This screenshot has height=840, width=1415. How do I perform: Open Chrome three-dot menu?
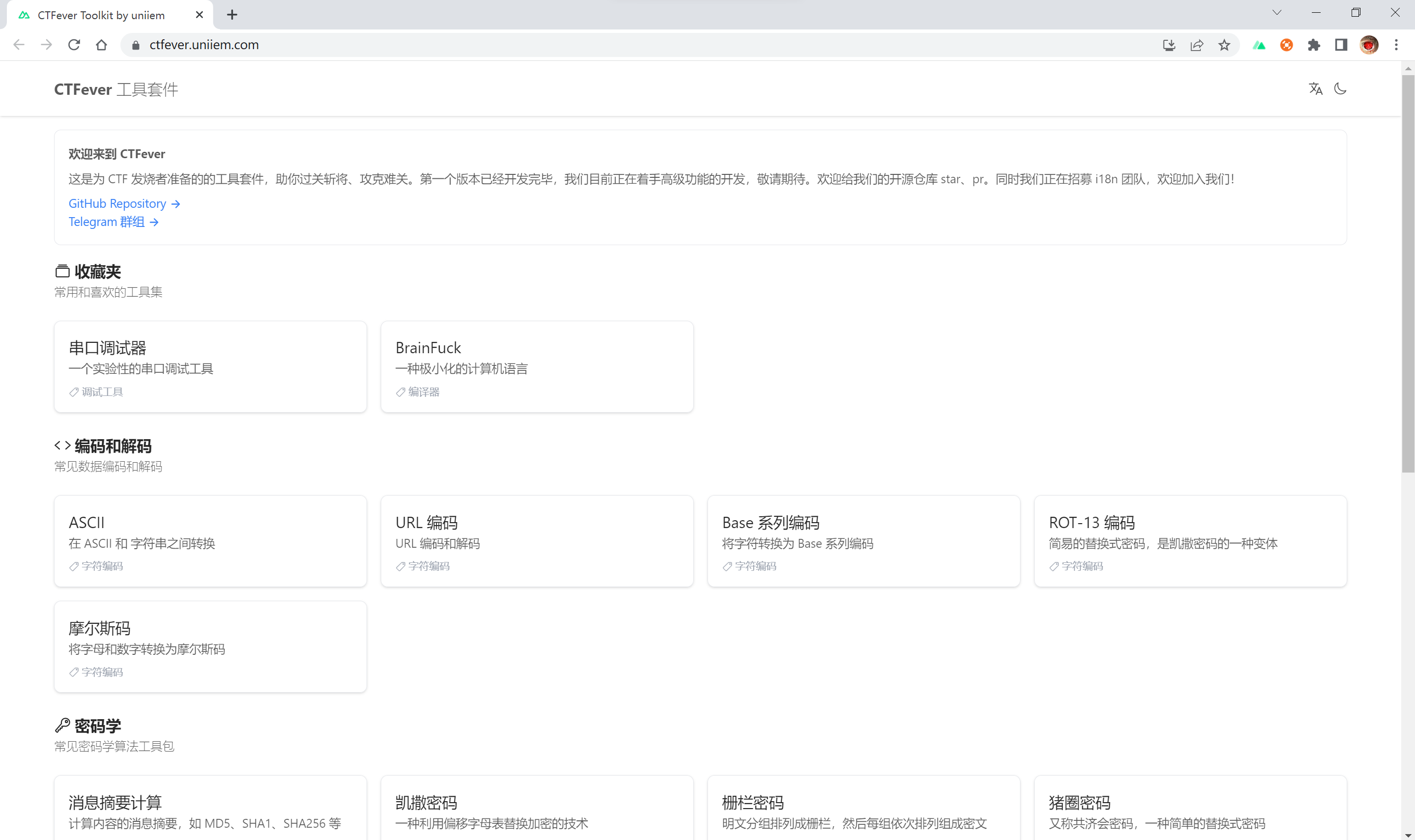(x=1396, y=45)
